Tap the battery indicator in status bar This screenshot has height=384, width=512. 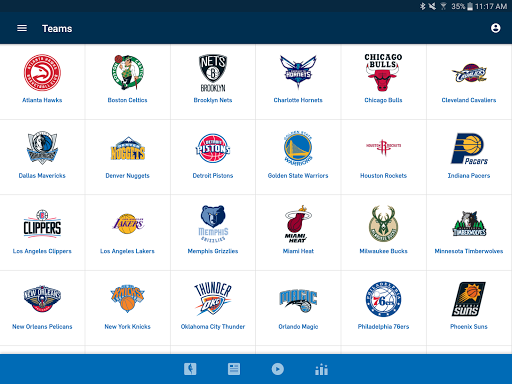(470, 6)
